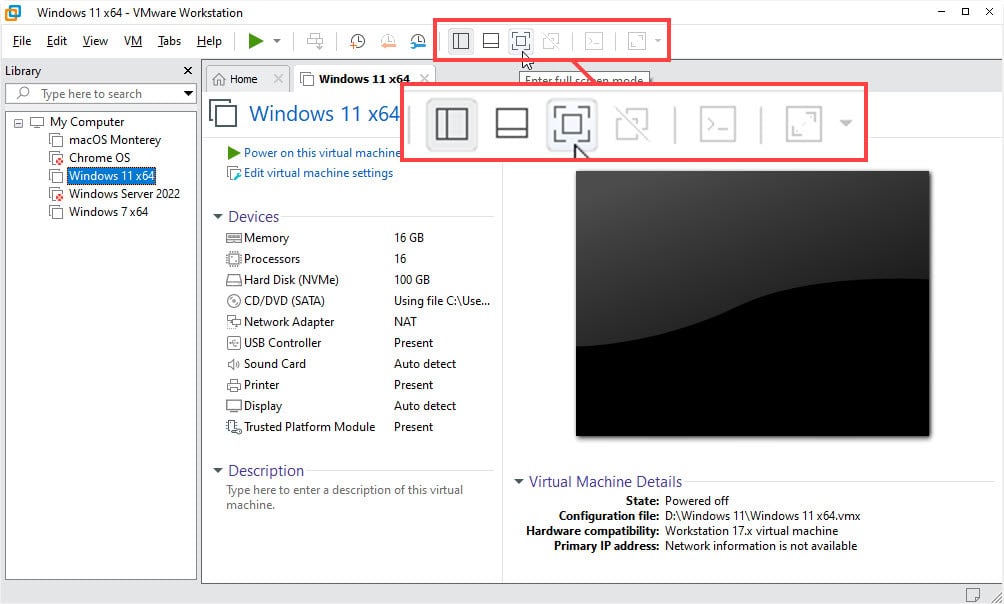Click the Printer device icon
This screenshot has height=604, width=1004.
234,385
